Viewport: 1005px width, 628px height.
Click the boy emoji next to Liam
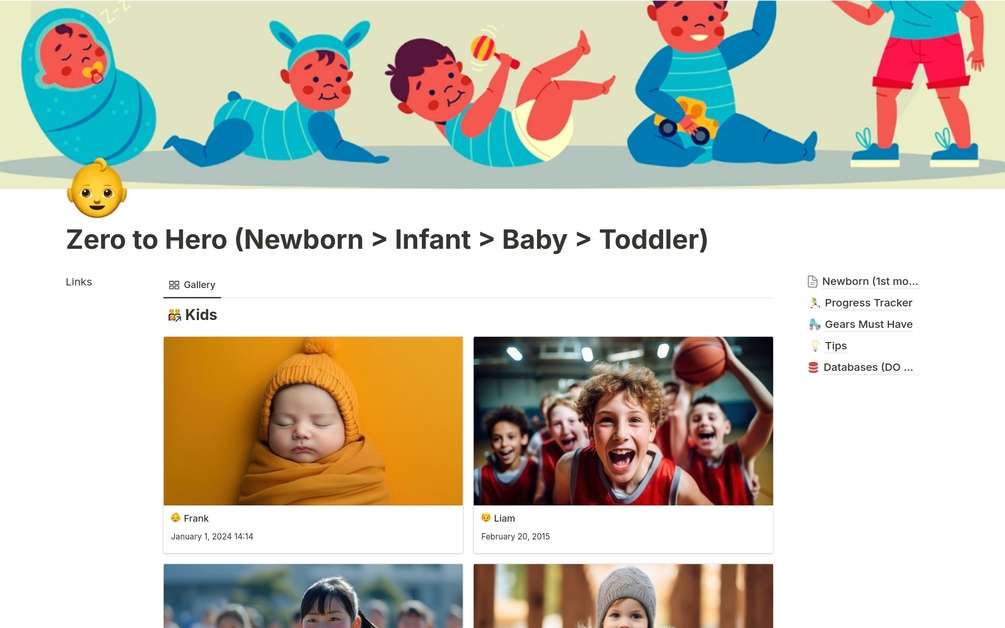[486, 518]
